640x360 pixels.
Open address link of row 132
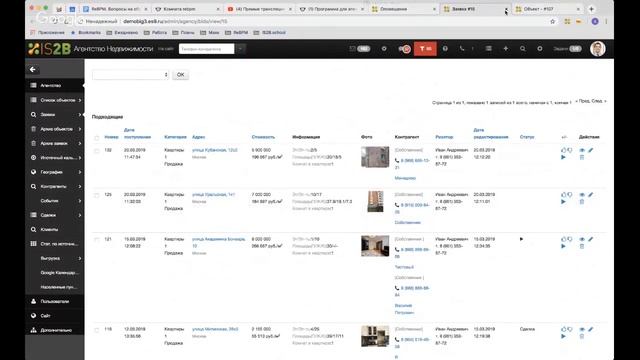click(215, 150)
